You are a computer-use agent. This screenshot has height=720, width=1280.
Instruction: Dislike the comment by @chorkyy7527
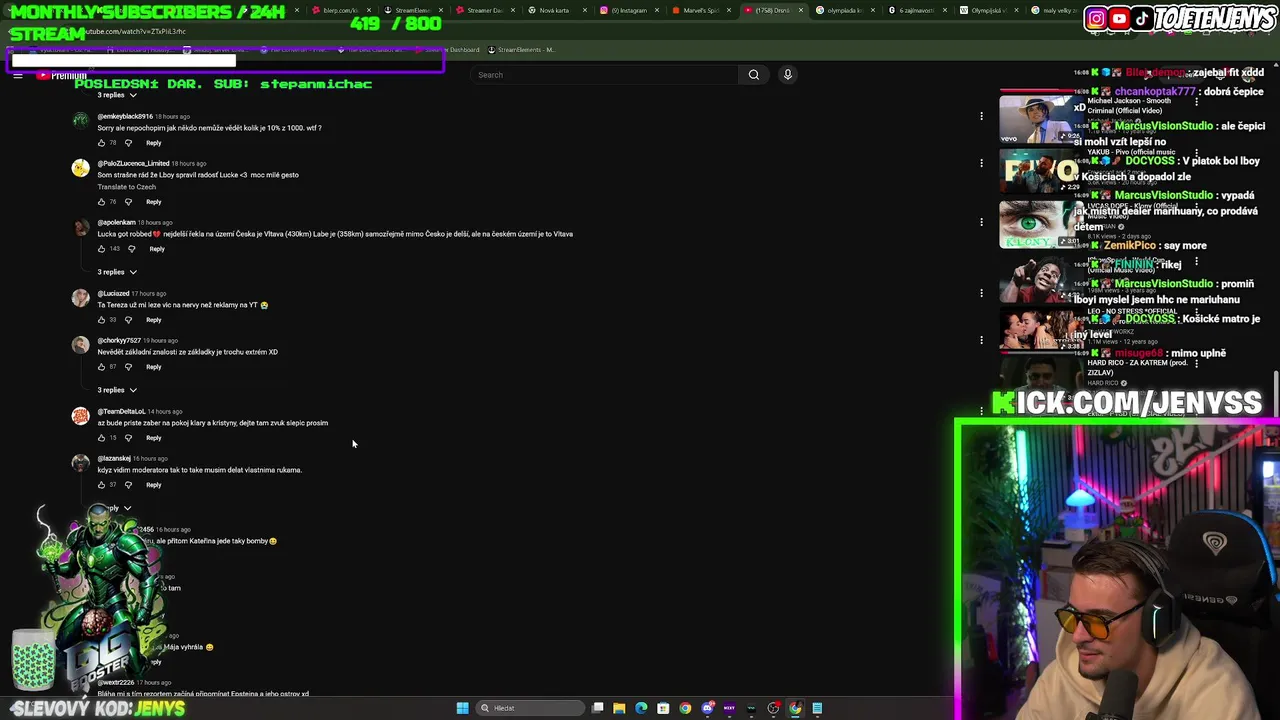tap(128, 367)
